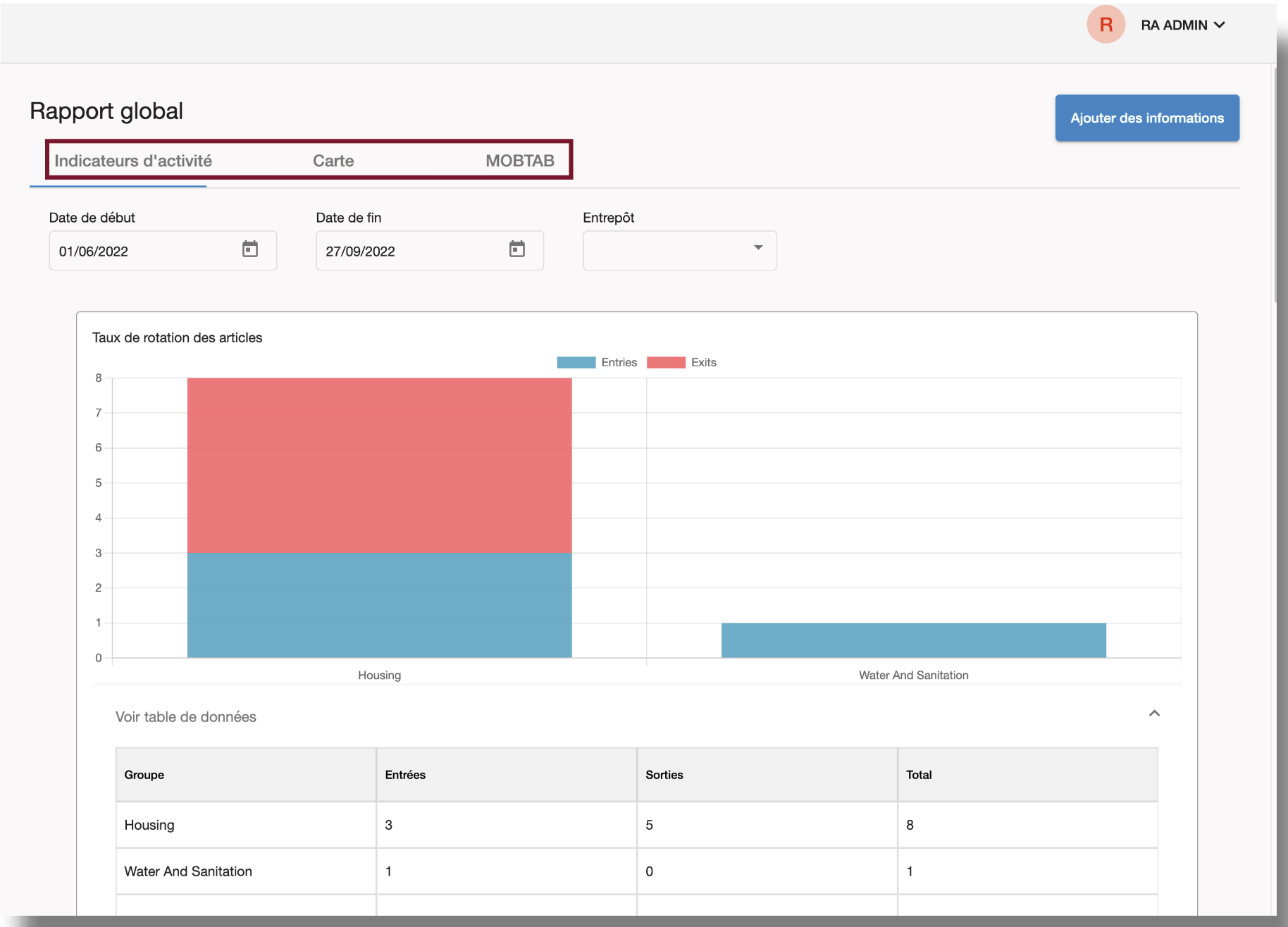Click the blue Housing entries bar

tap(379, 605)
